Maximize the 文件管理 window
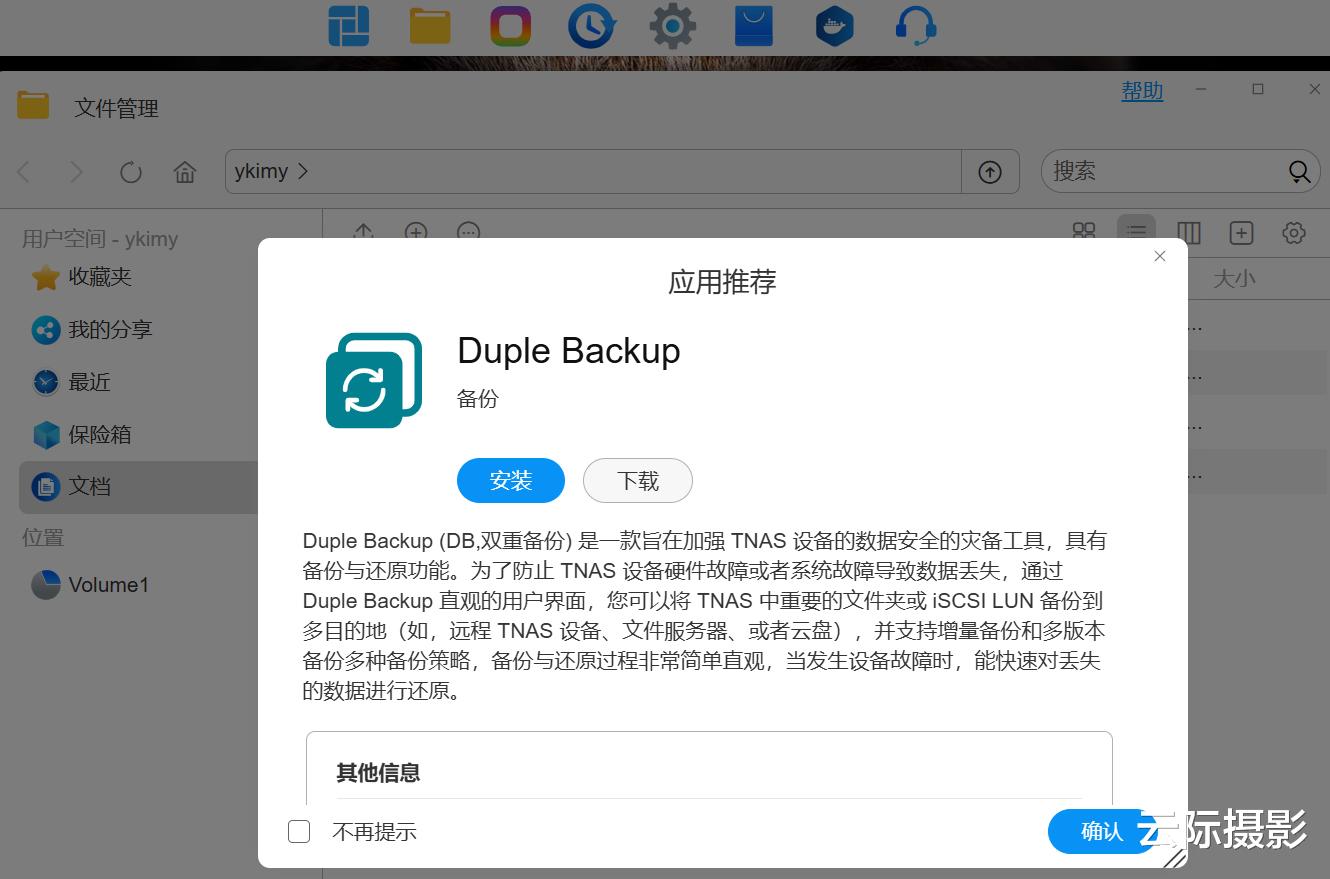The image size is (1330, 879). click(1258, 89)
